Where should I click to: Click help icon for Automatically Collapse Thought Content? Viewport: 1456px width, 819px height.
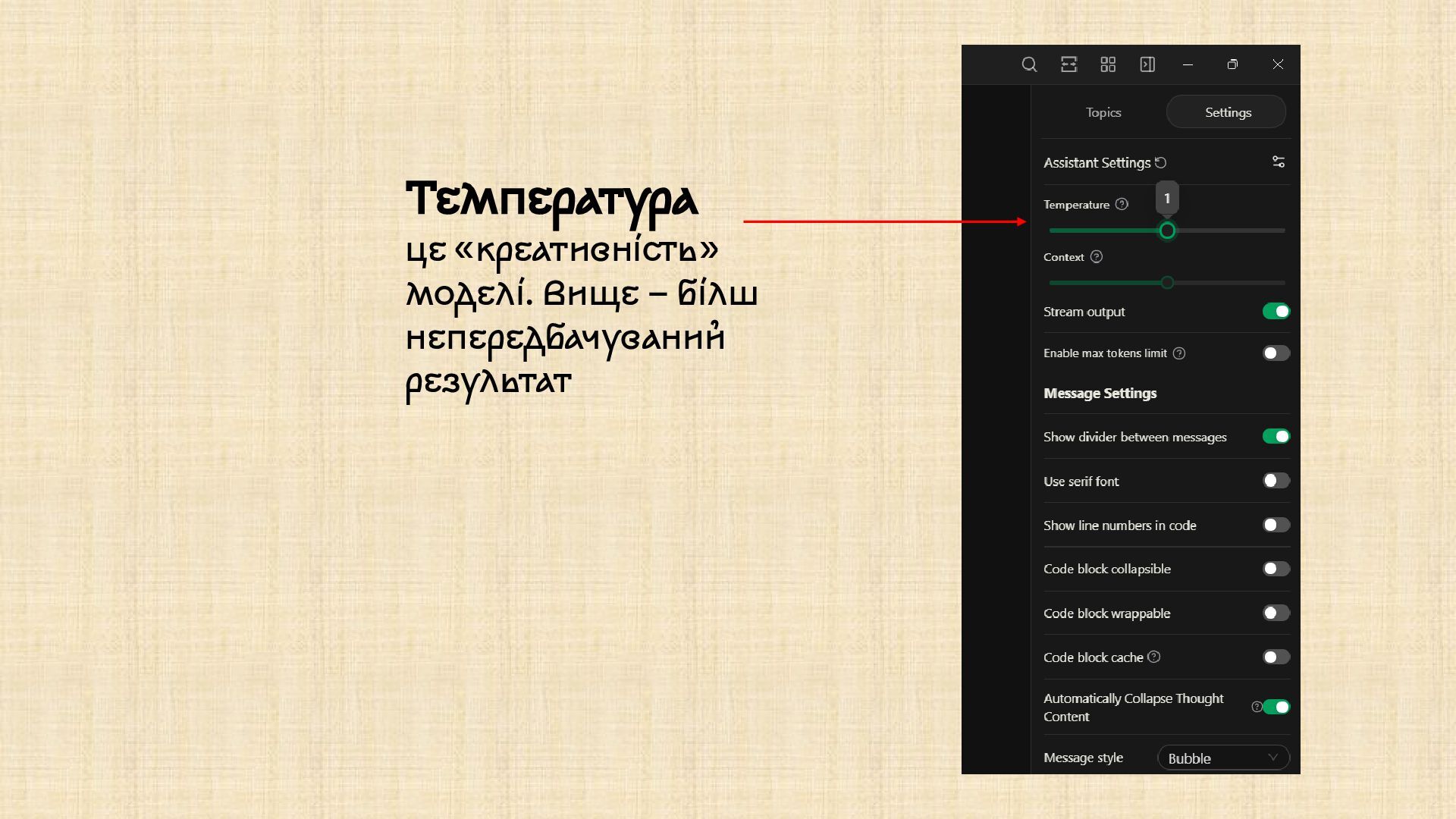[1257, 707]
